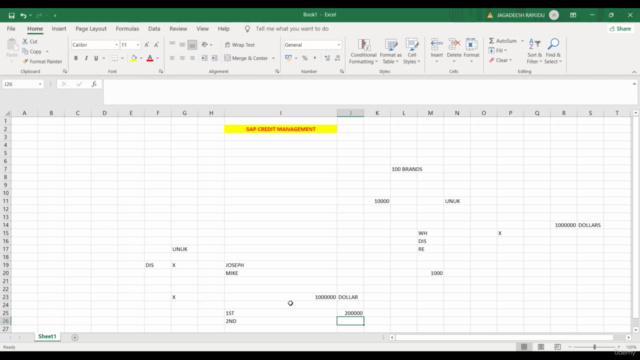Click Tell me what you want to do
The height and width of the screenshot is (360, 640).
coord(292,29)
